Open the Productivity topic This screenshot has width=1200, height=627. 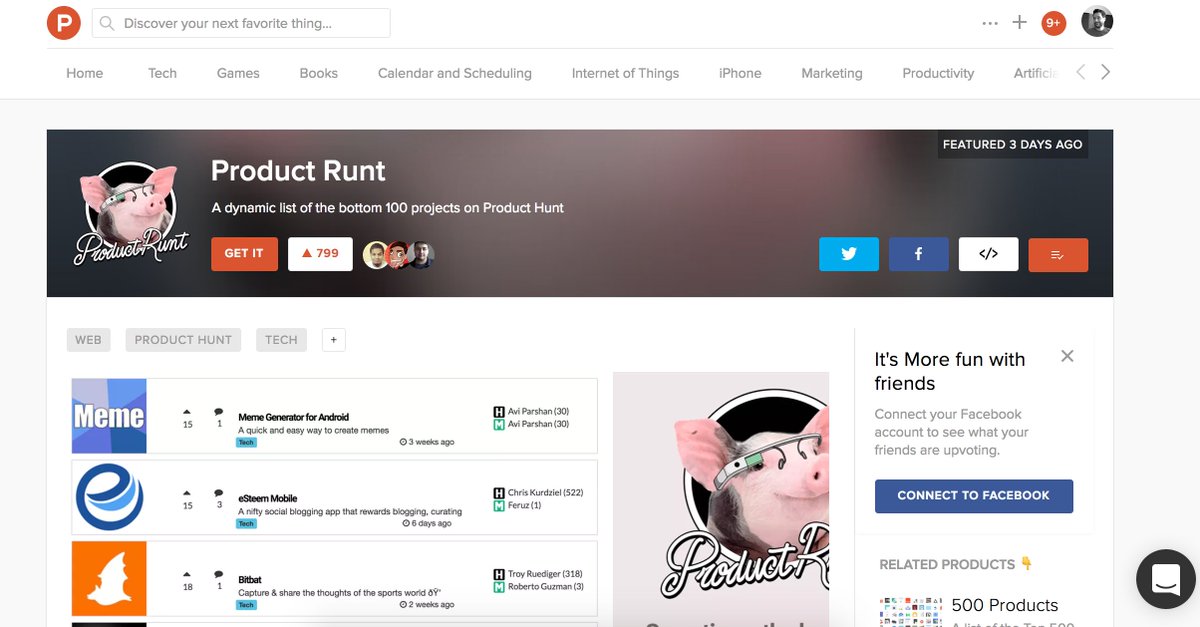point(938,73)
